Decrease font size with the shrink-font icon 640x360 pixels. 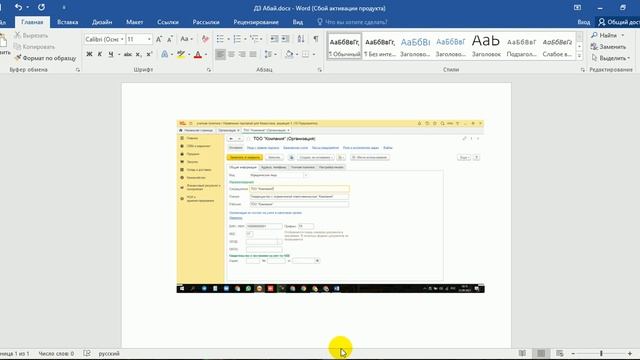coord(170,39)
